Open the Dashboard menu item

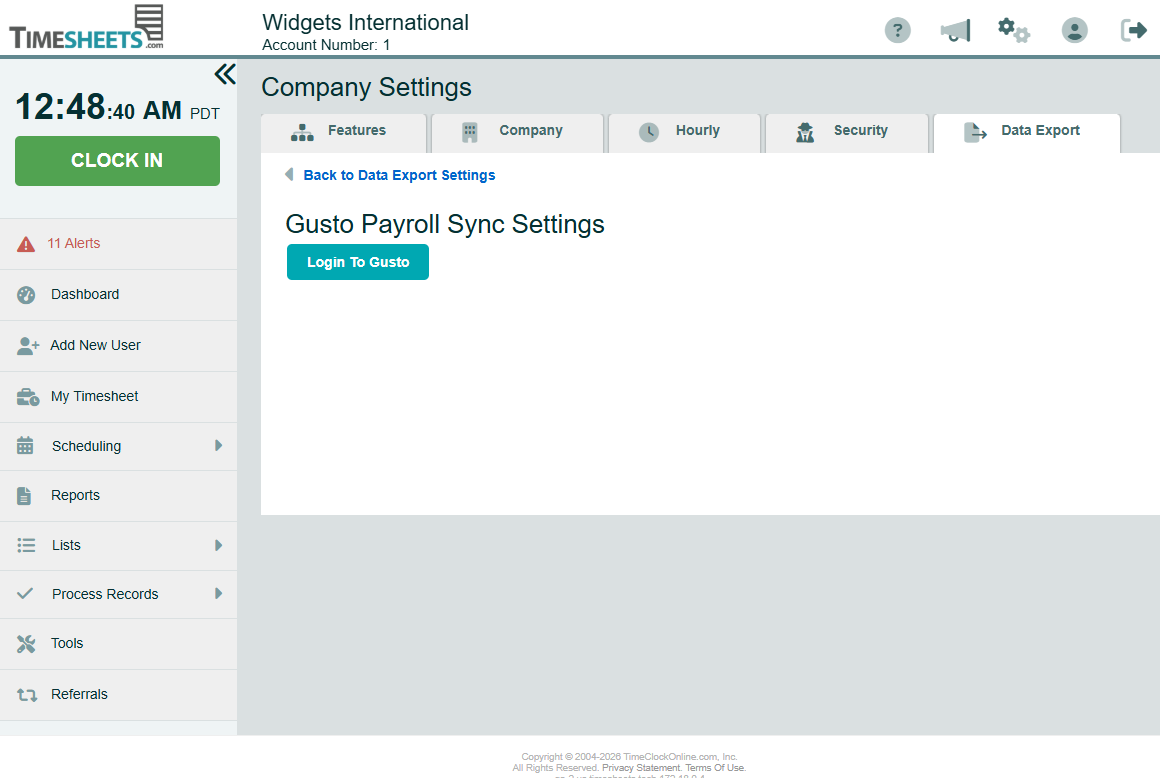pos(118,294)
